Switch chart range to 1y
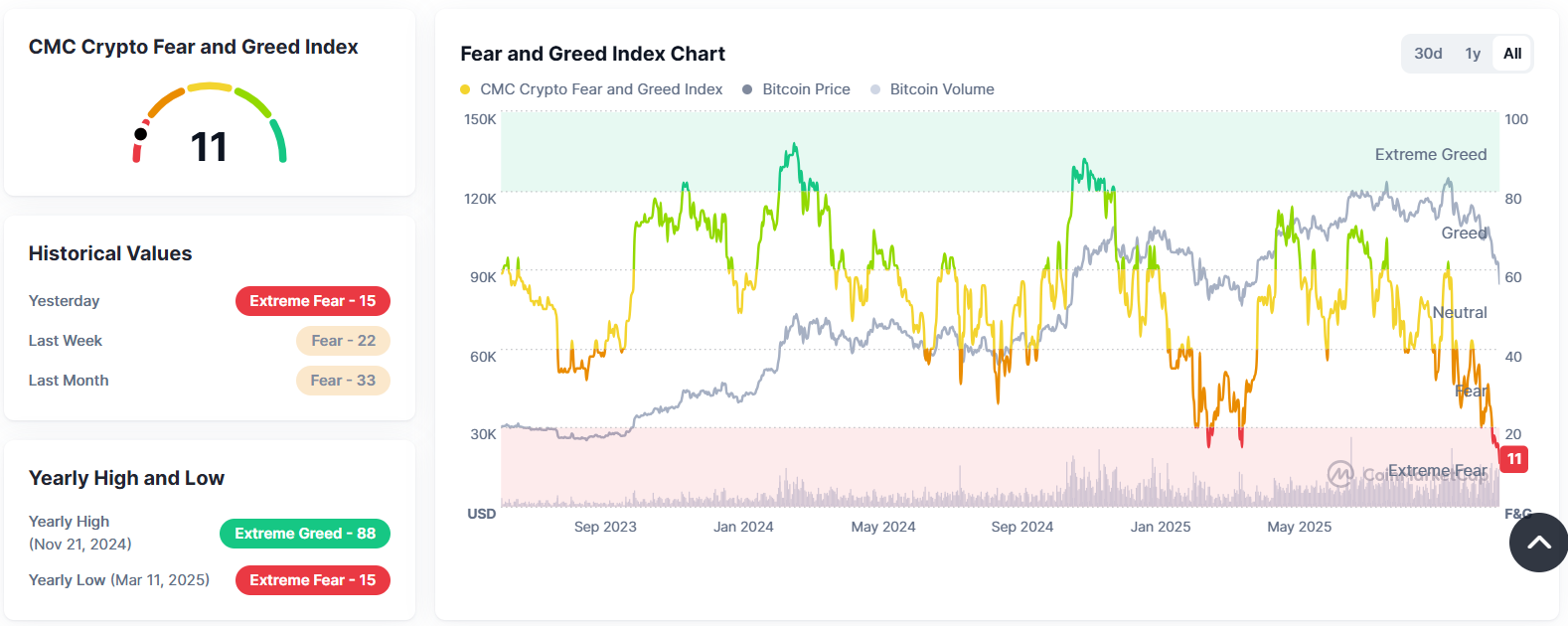The height and width of the screenshot is (626, 1568). 1473,54
